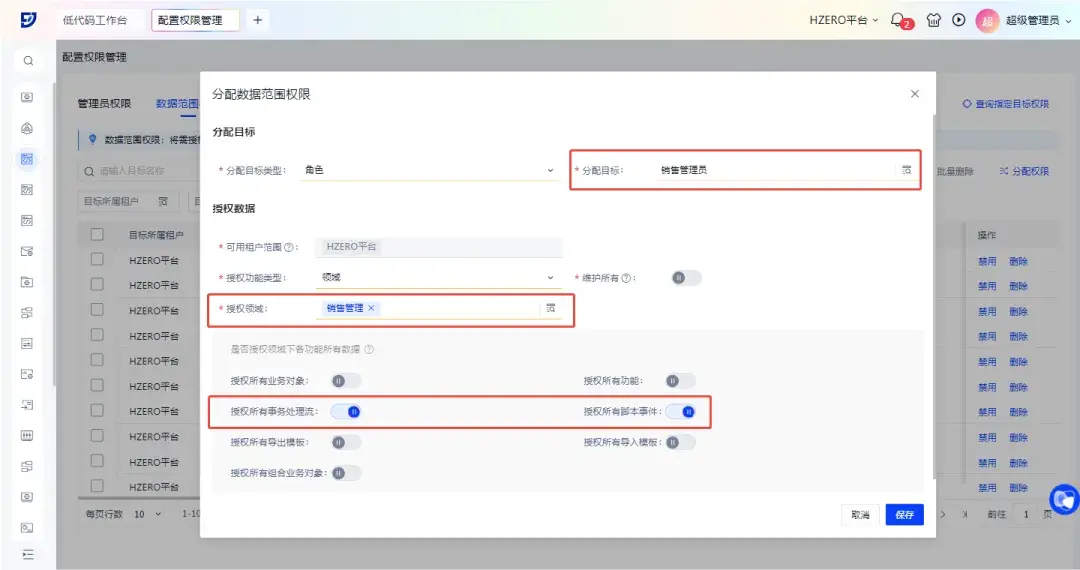This screenshot has width=1080, height=570.
Task: Switch to 管理员权限 tab
Action: (104, 103)
